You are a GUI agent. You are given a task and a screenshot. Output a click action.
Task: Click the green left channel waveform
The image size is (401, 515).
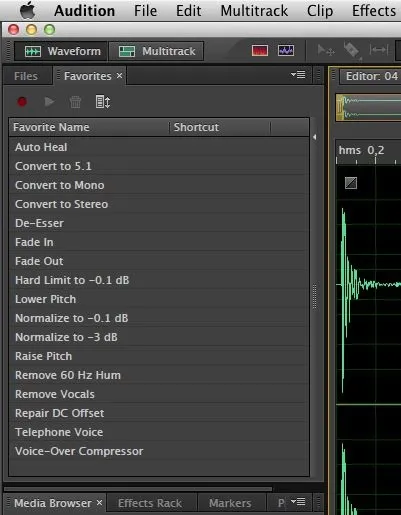[x=368, y=285]
